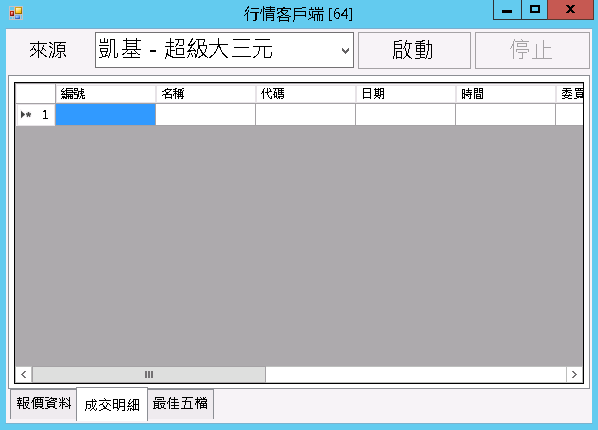Viewport: 598px width, 430px height.
Task: Click the 啟動 start button
Action: pyautogui.click(x=414, y=50)
